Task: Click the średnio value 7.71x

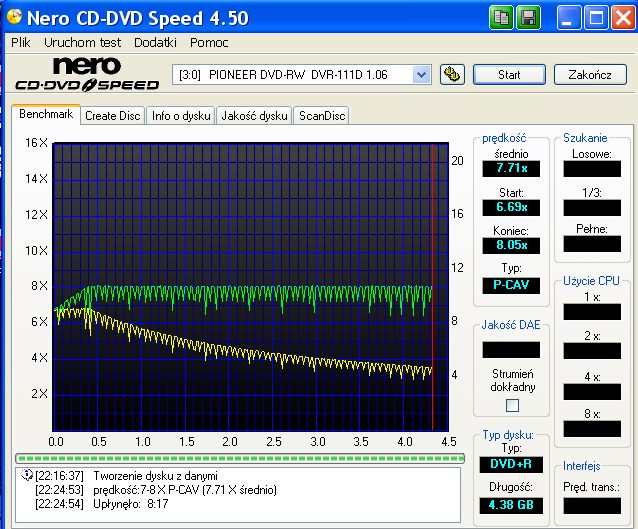Action: coord(511,168)
